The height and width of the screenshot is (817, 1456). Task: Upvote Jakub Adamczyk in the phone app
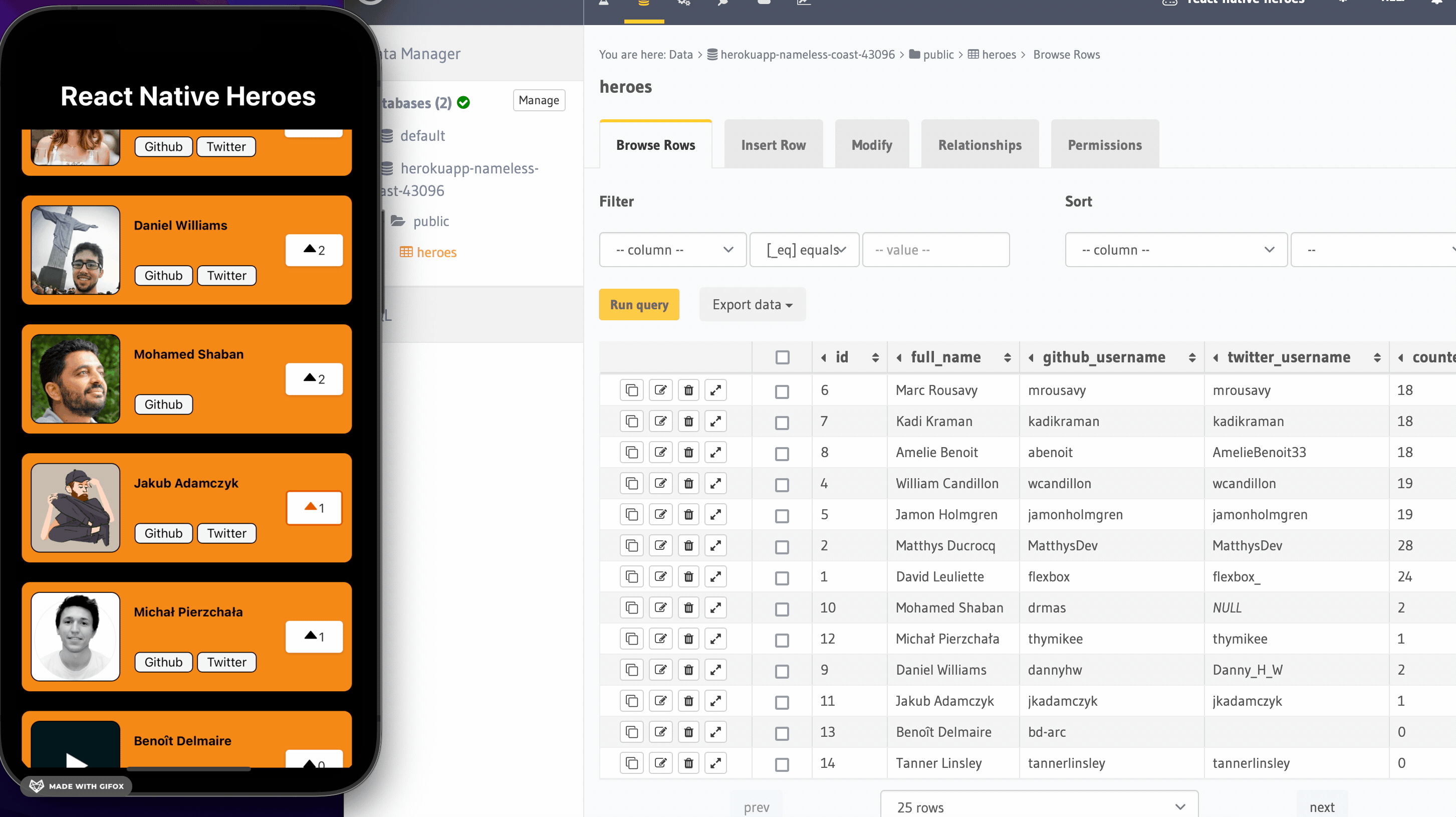(314, 508)
